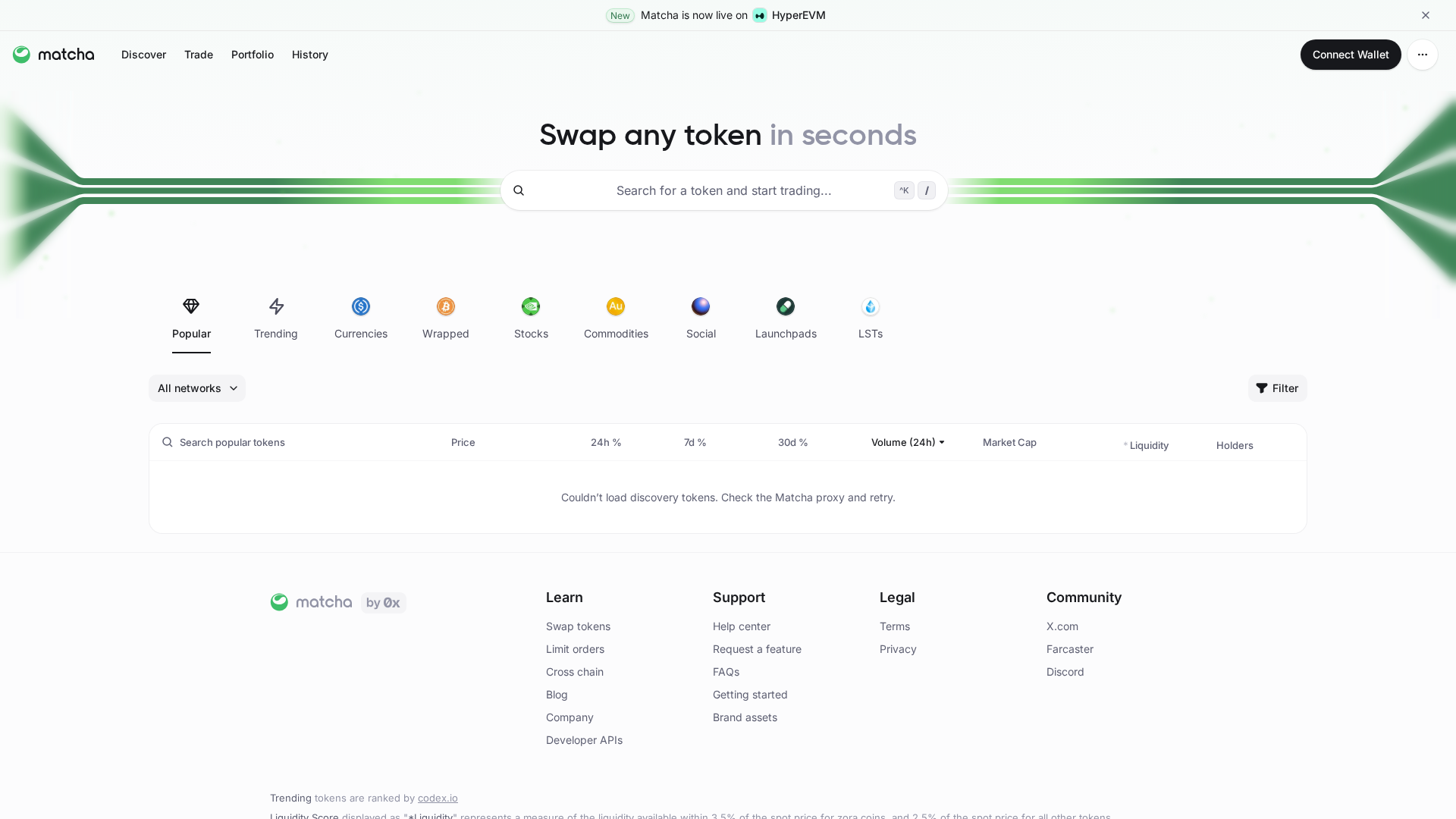Select the Wrapped bitcoin icon
Viewport: 1456px width, 819px height.
(446, 306)
